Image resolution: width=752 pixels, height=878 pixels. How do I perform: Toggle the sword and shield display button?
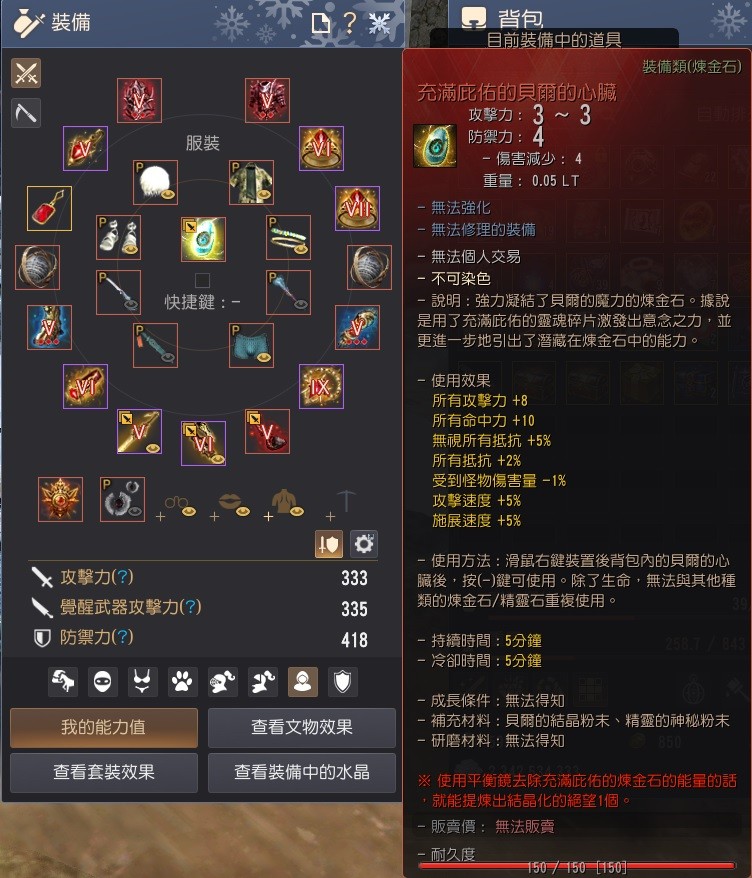[329, 544]
